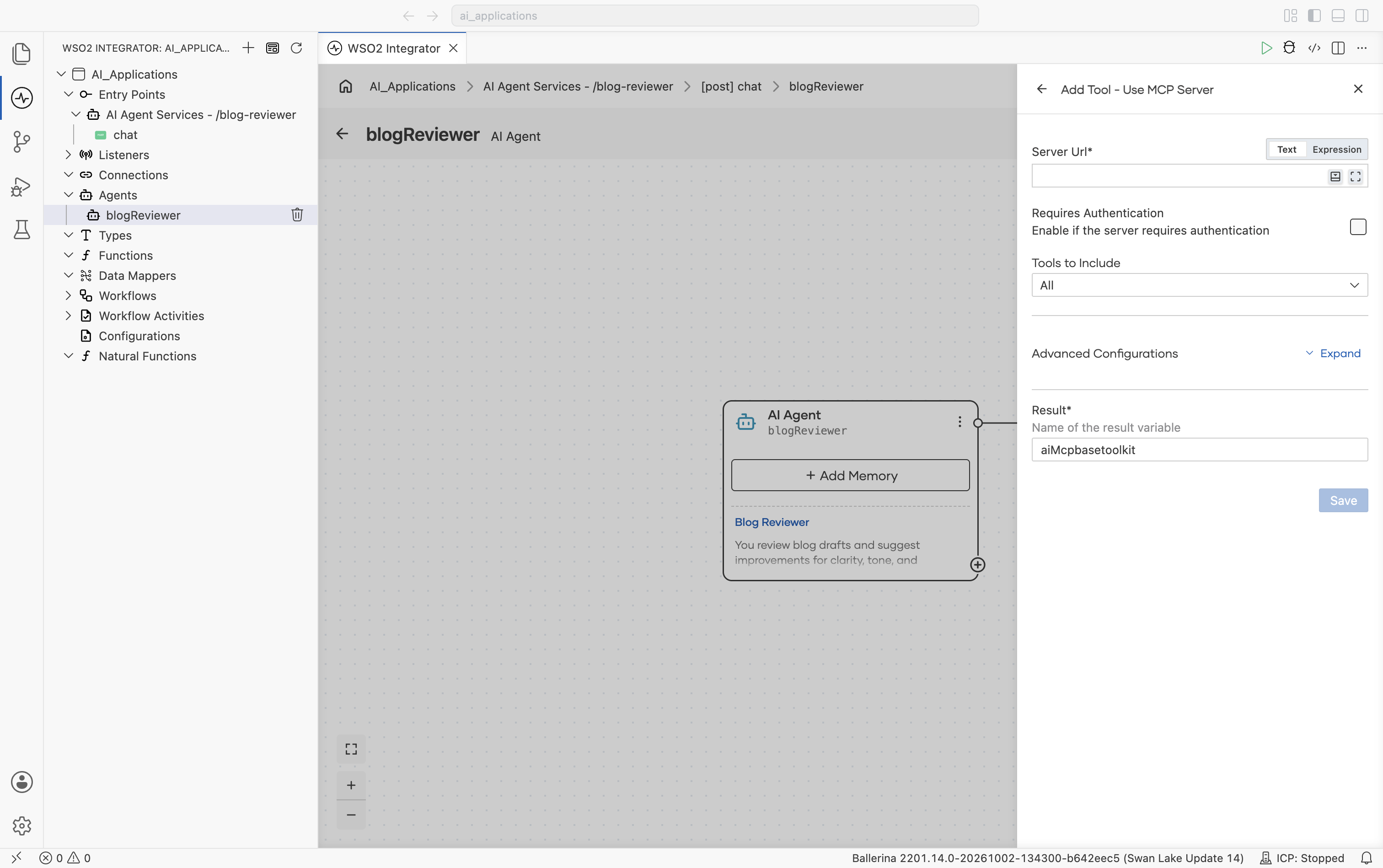
Task: Open WSO2 Integrator activity bar icon
Action: (22, 97)
